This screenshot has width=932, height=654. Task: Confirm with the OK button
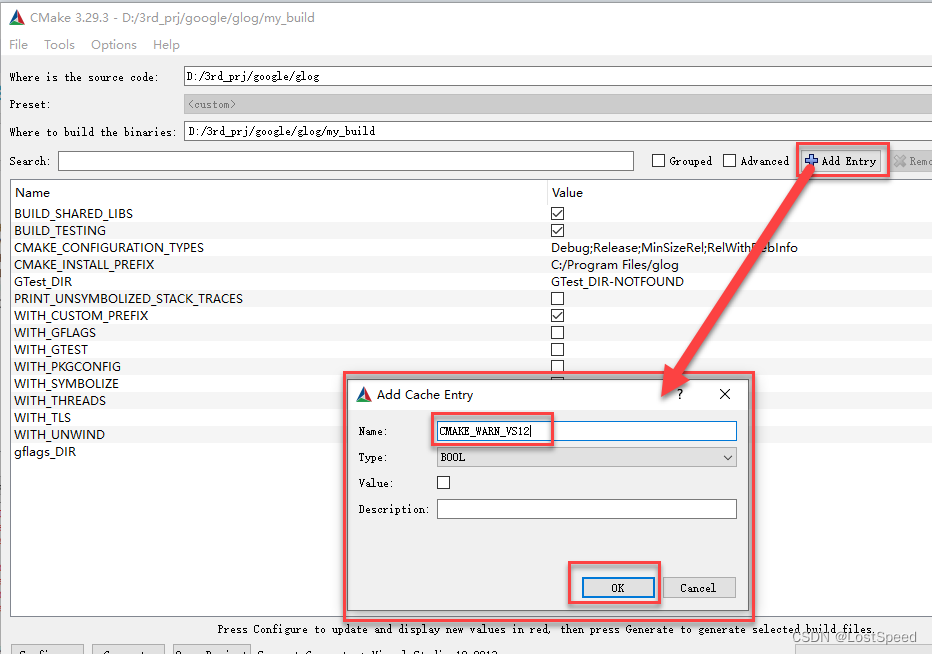point(618,587)
